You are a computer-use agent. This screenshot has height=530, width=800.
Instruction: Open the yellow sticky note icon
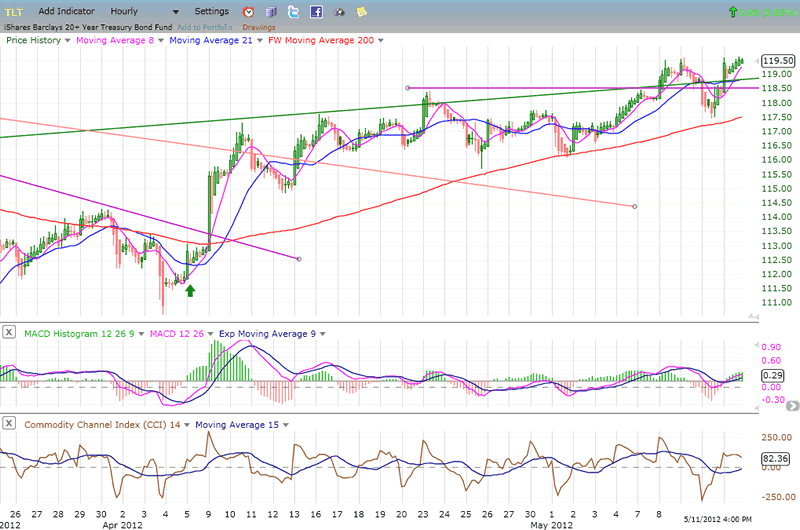coord(360,11)
